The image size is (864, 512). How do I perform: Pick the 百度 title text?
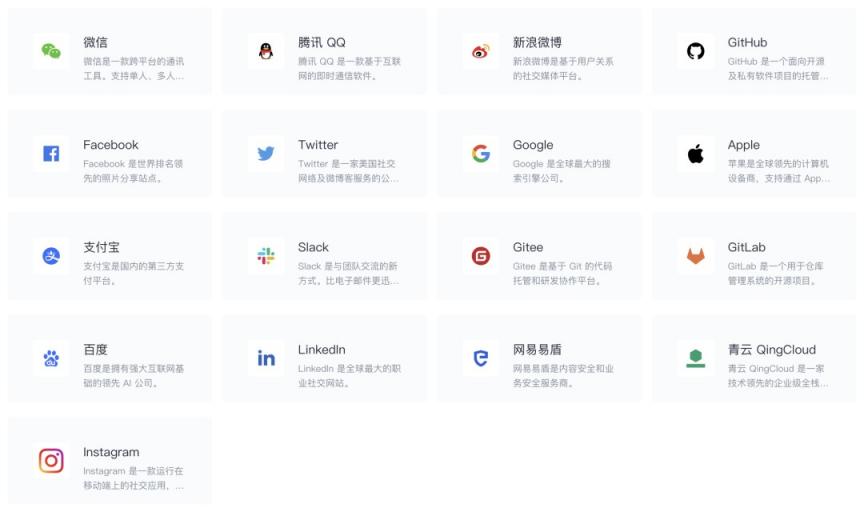pyautogui.click(x=95, y=350)
